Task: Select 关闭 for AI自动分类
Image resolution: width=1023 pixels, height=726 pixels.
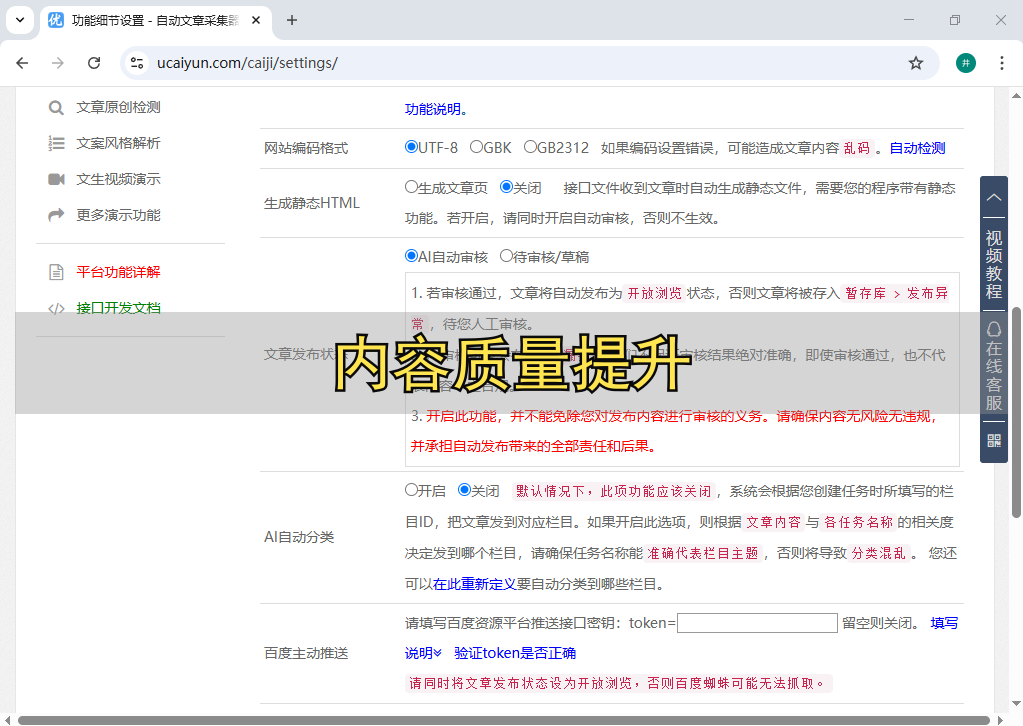Action: (x=465, y=489)
